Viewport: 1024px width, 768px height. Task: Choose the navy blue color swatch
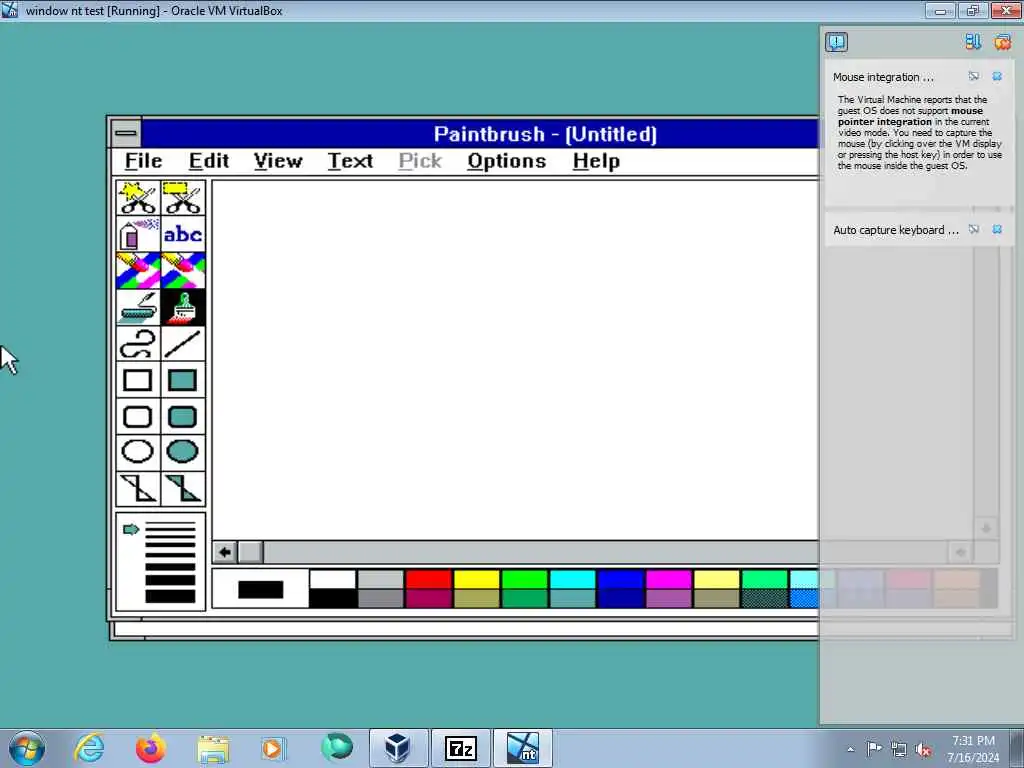620,598
